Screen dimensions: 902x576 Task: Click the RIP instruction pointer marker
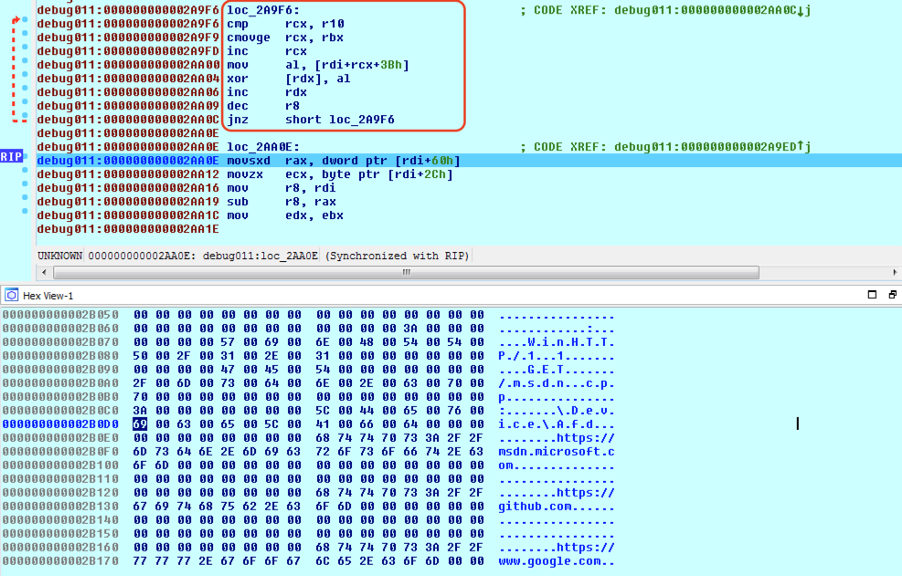(x=11, y=157)
